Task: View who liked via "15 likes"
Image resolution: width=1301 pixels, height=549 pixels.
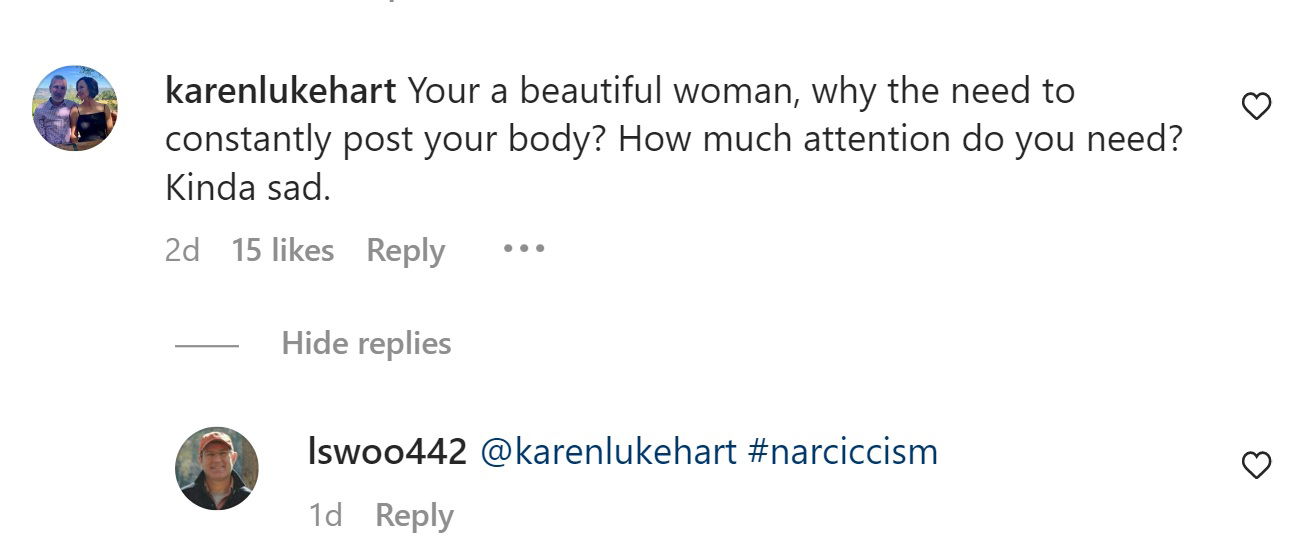Action: (x=282, y=250)
